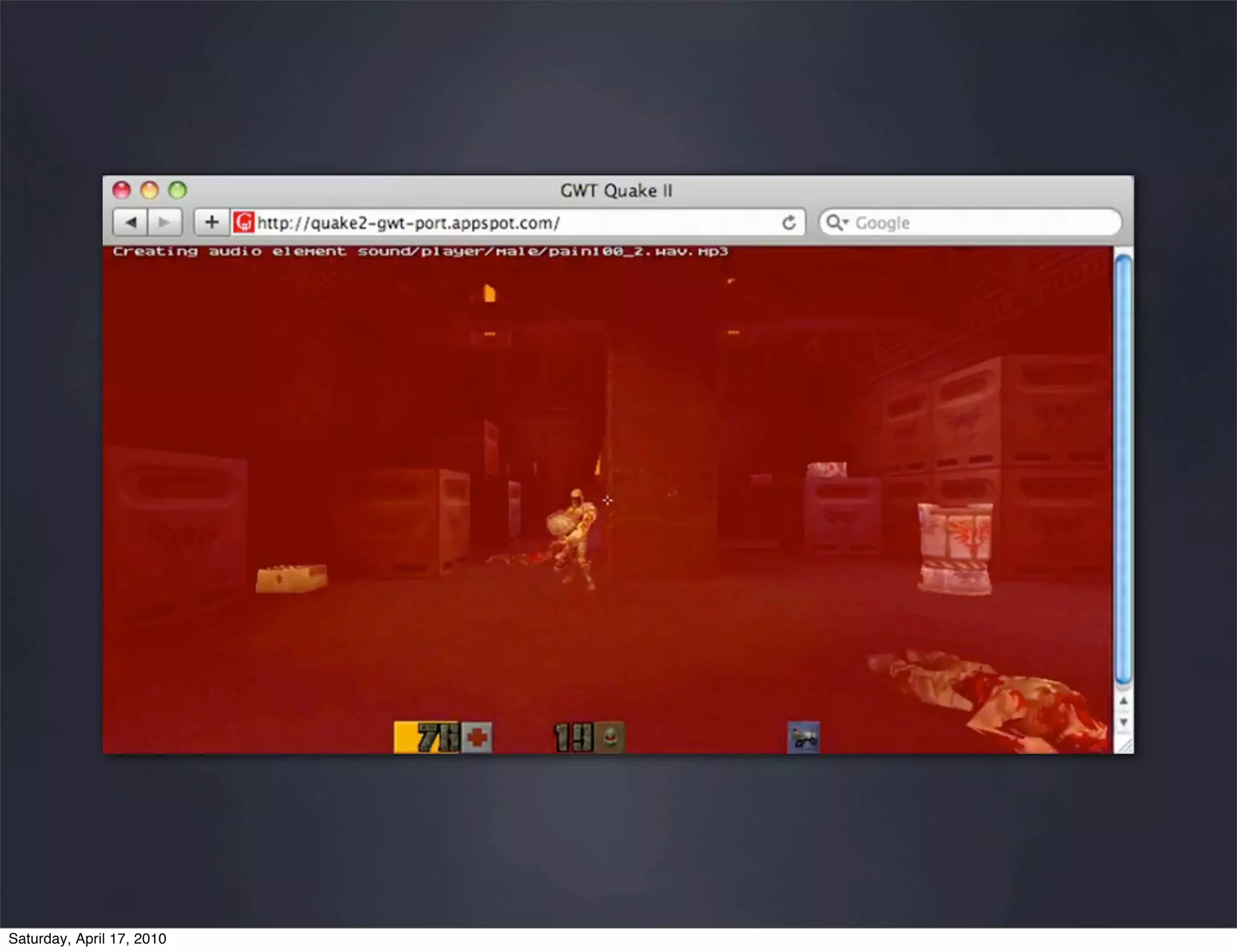Click the Google search input field
The height and width of the screenshot is (952, 1237).
(978, 223)
